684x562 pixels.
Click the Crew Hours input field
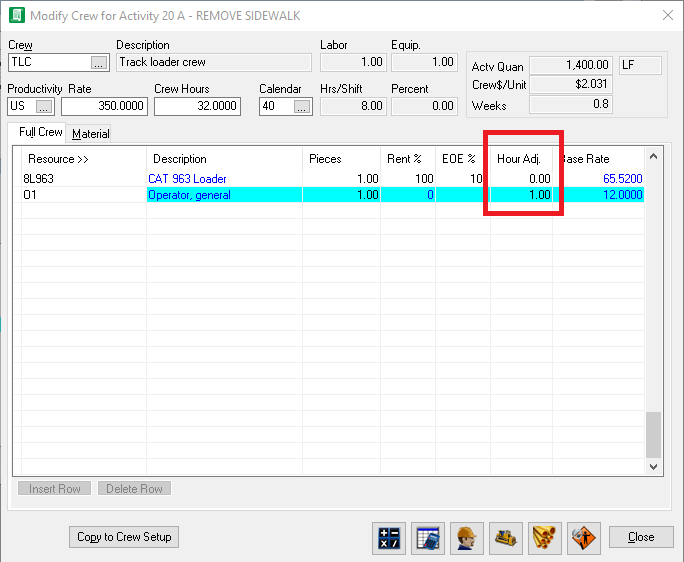[196, 106]
